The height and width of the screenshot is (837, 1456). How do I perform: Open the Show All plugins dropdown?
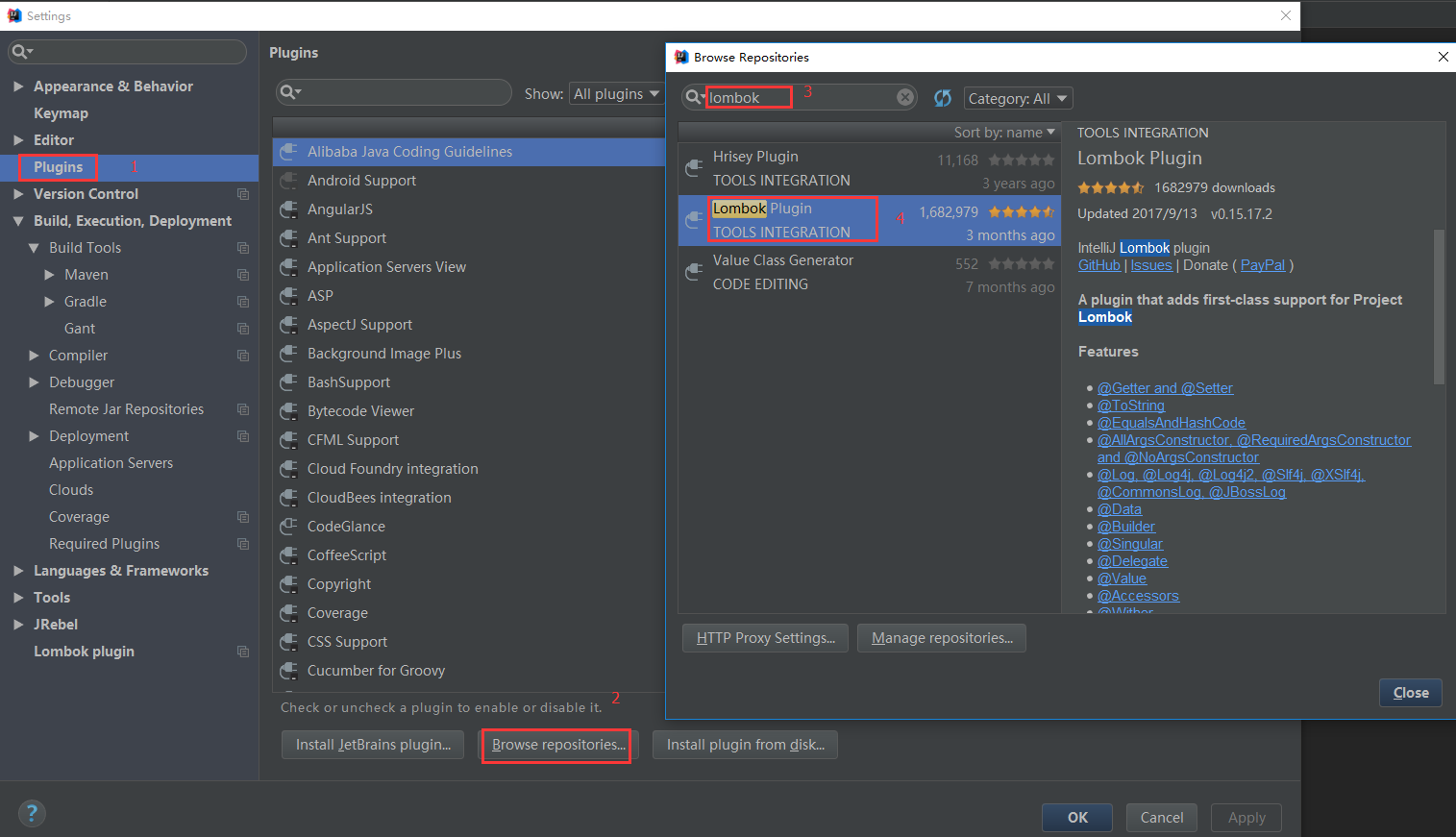click(x=616, y=93)
